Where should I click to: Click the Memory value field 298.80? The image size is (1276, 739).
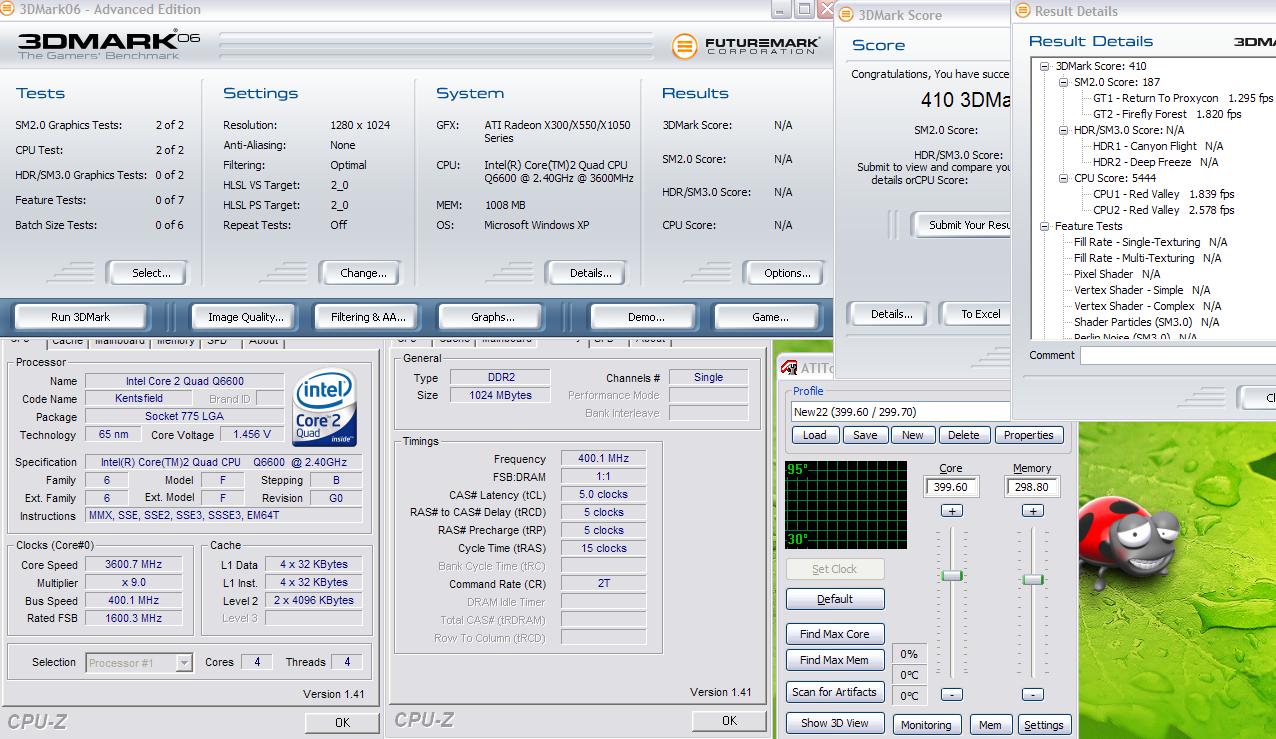[x=1033, y=487]
